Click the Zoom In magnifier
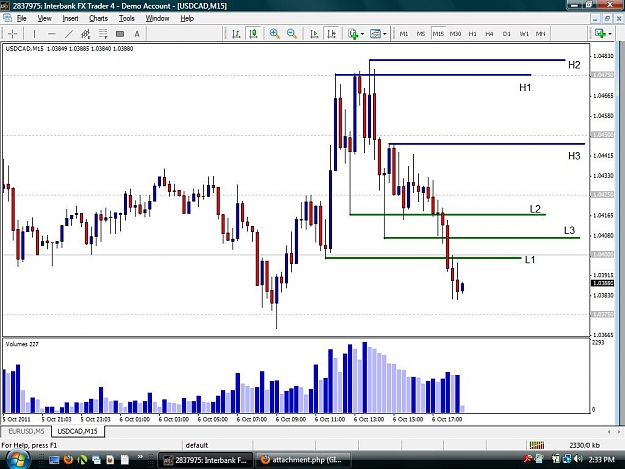 (x=274, y=34)
